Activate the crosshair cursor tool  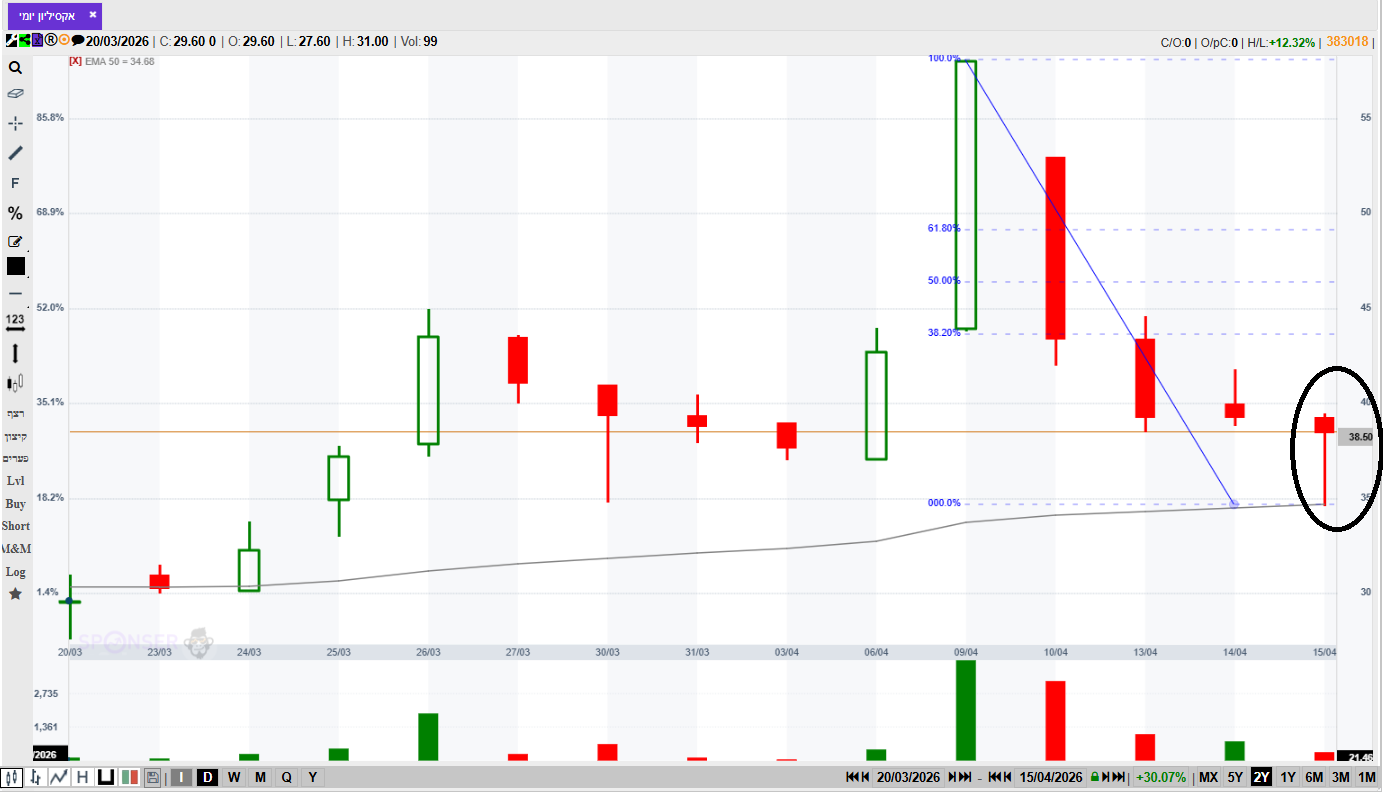coord(15,123)
